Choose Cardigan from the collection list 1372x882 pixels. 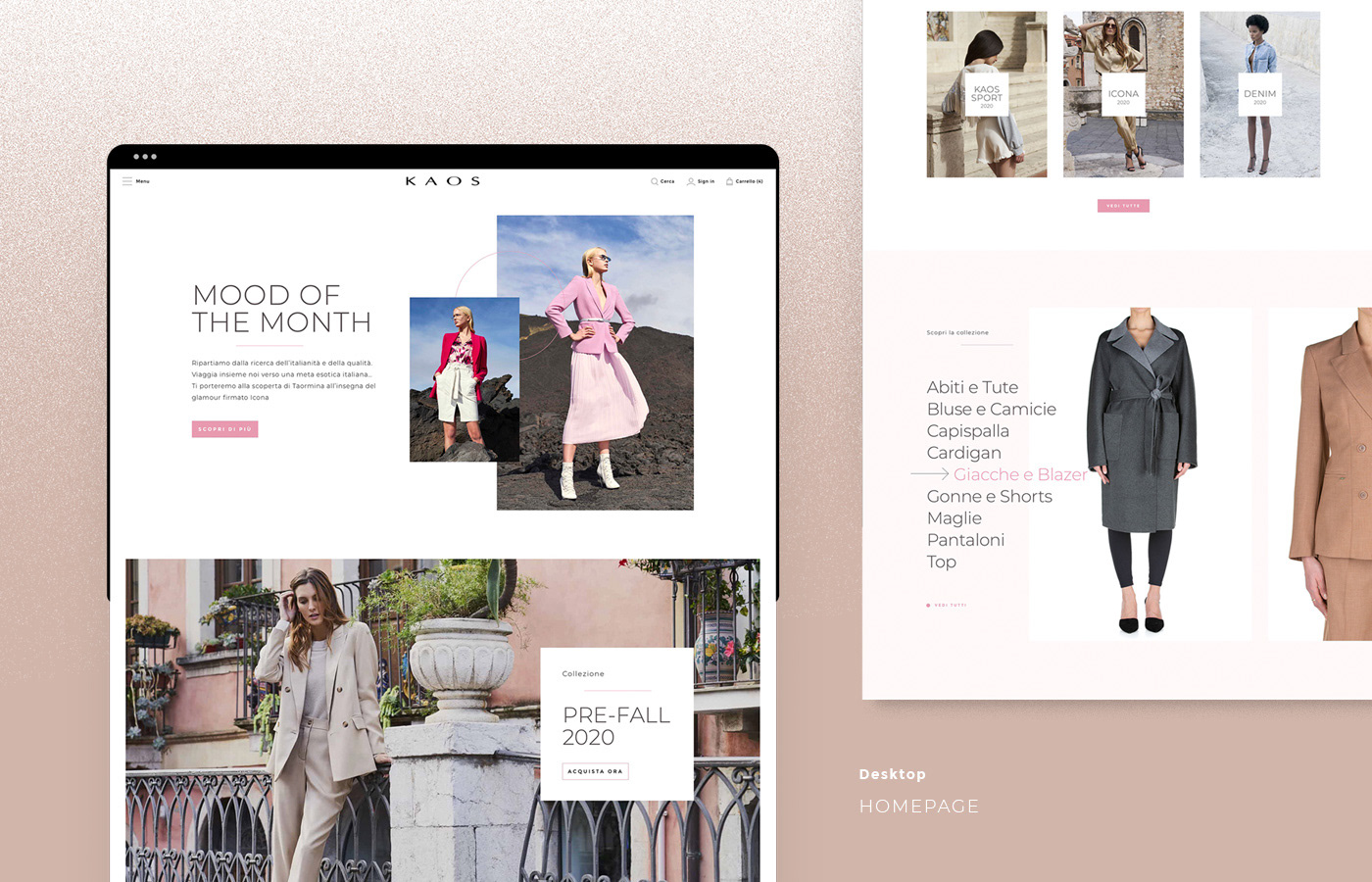(963, 453)
